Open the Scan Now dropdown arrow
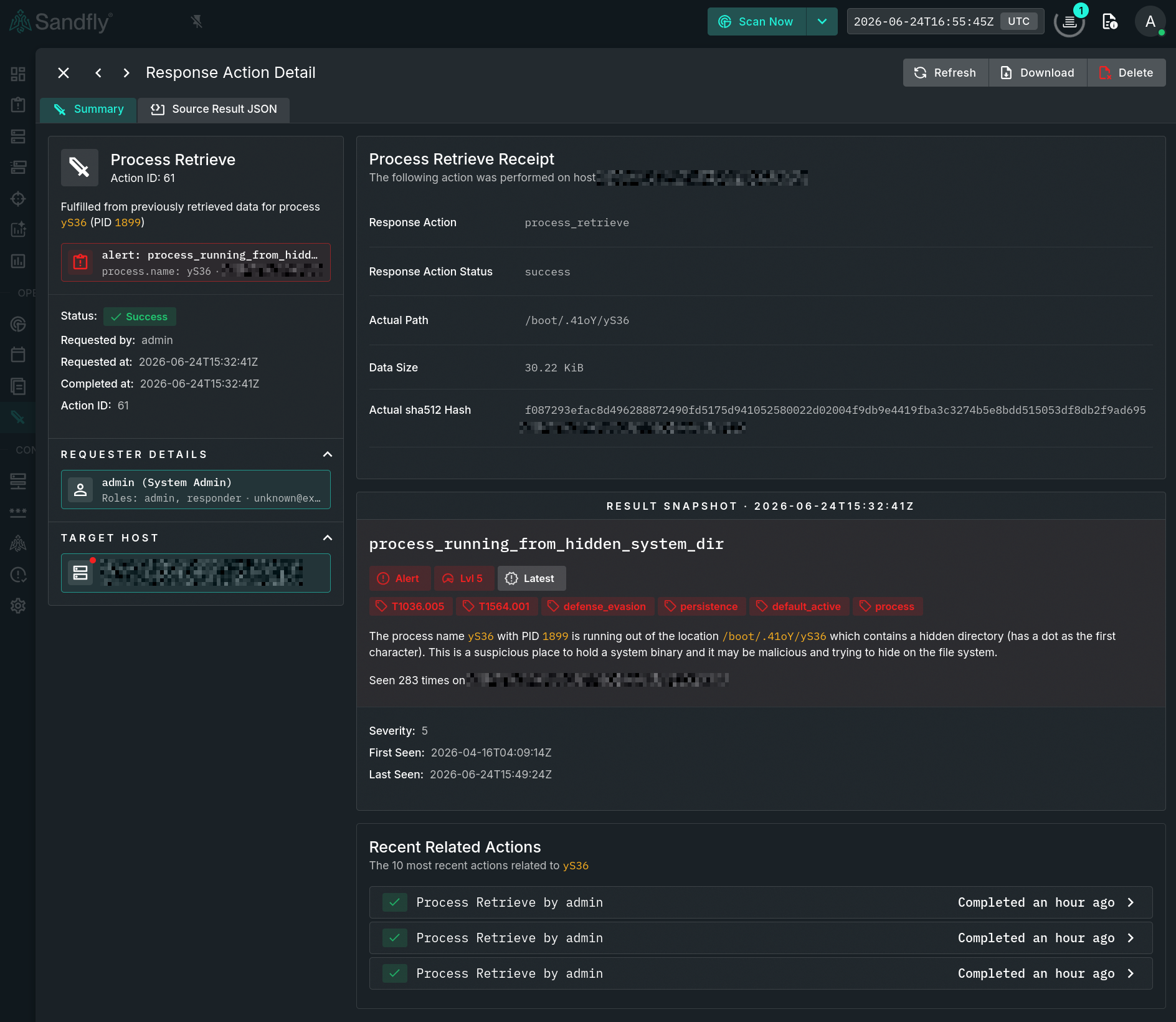1176x1022 pixels. pyautogui.click(x=822, y=22)
